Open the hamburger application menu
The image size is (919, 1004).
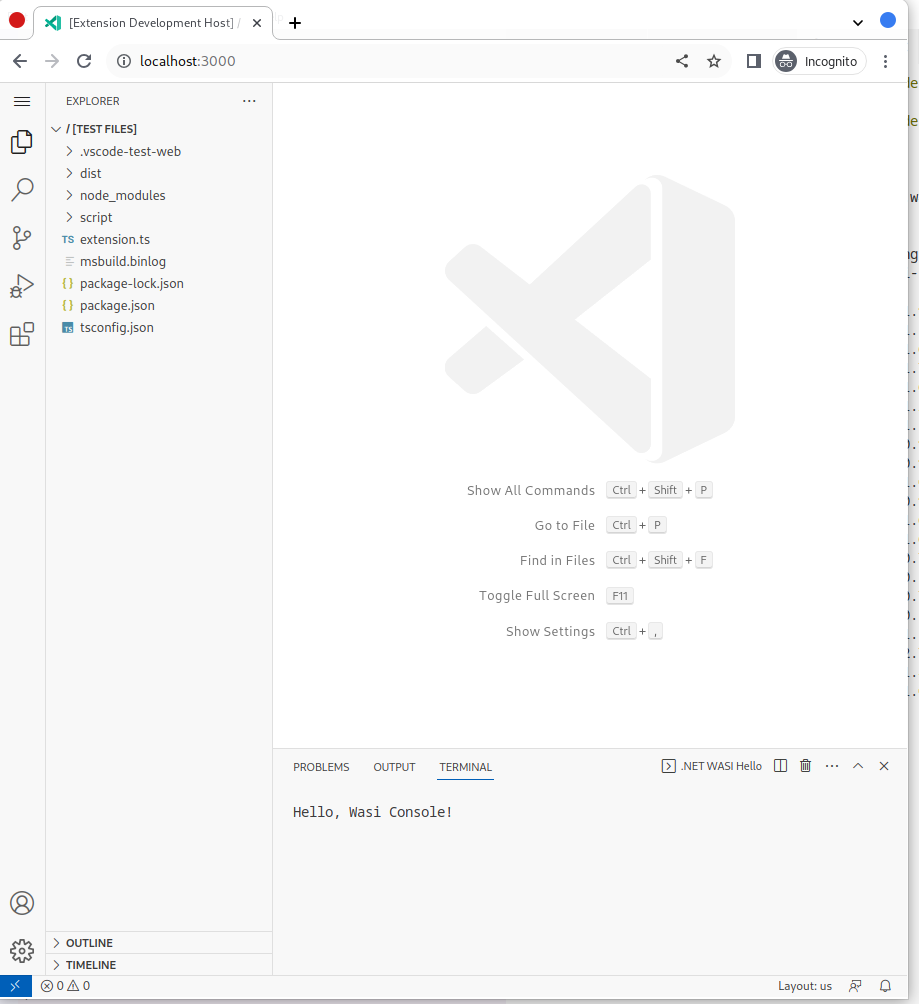tap(22, 101)
